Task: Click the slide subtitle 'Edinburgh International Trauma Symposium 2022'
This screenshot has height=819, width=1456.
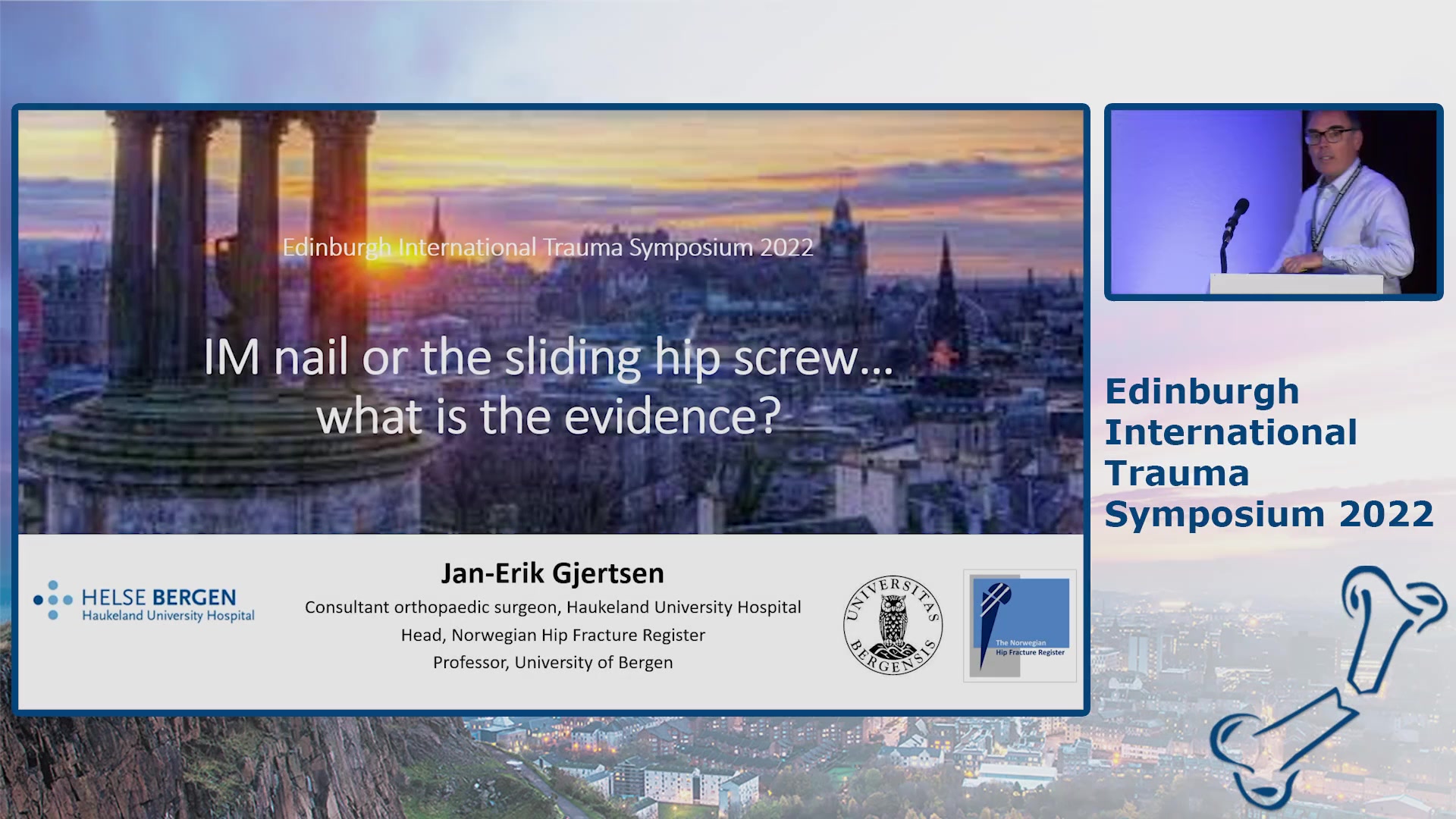Action: [x=548, y=247]
